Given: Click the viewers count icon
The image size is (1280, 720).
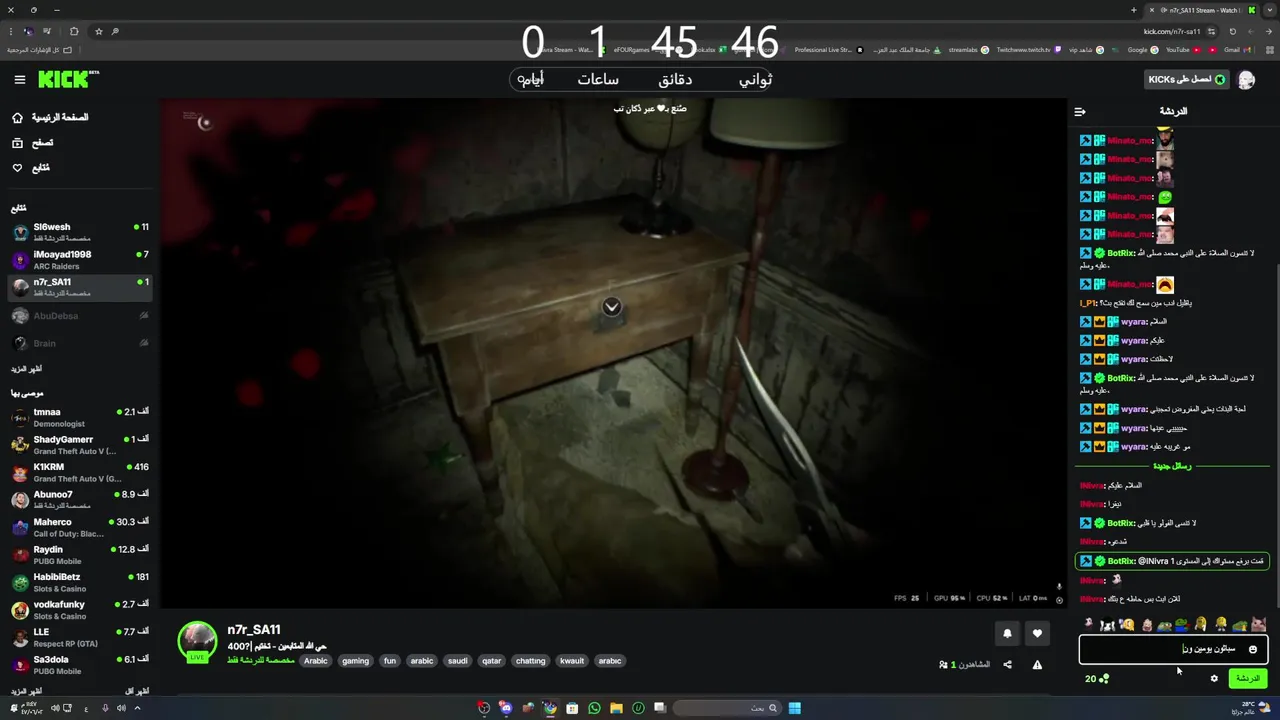Looking at the screenshot, I should (944, 665).
